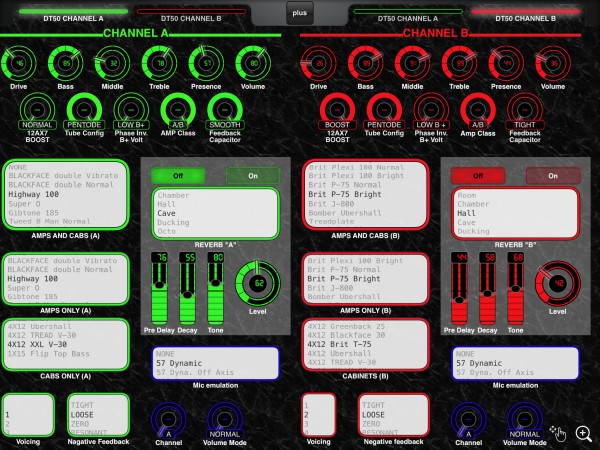
Task: Click the Channel A Presence knob
Action: pos(206,63)
